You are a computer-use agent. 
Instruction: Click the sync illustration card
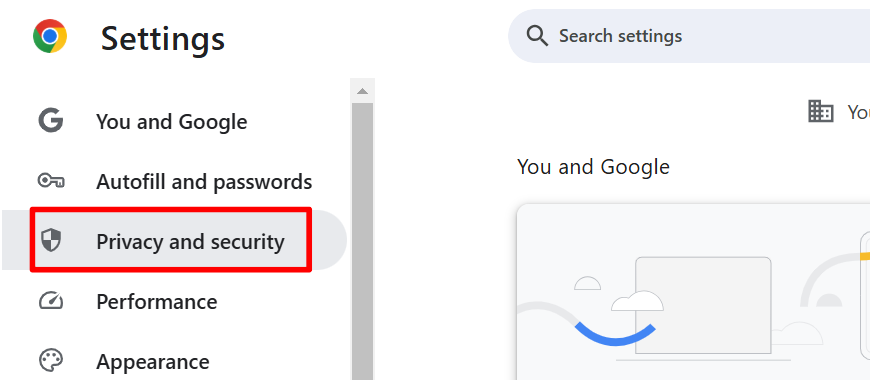693,292
